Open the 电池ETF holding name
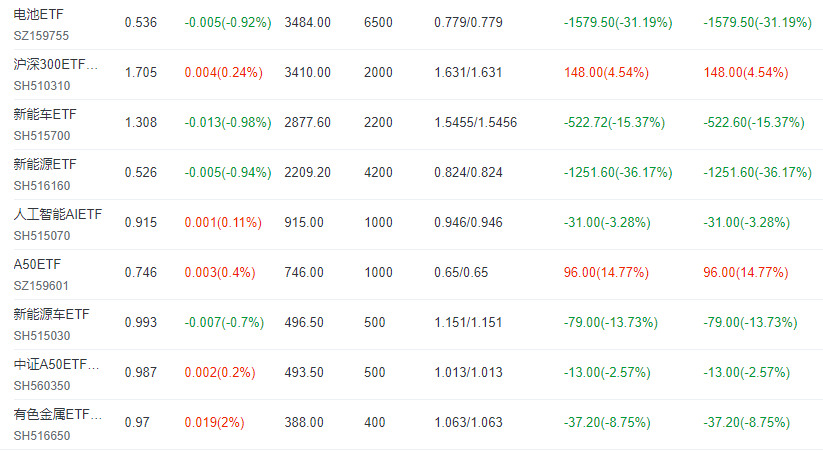Image resolution: width=823 pixels, height=452 pixels. pyautogui.click(x=38, y=15)
